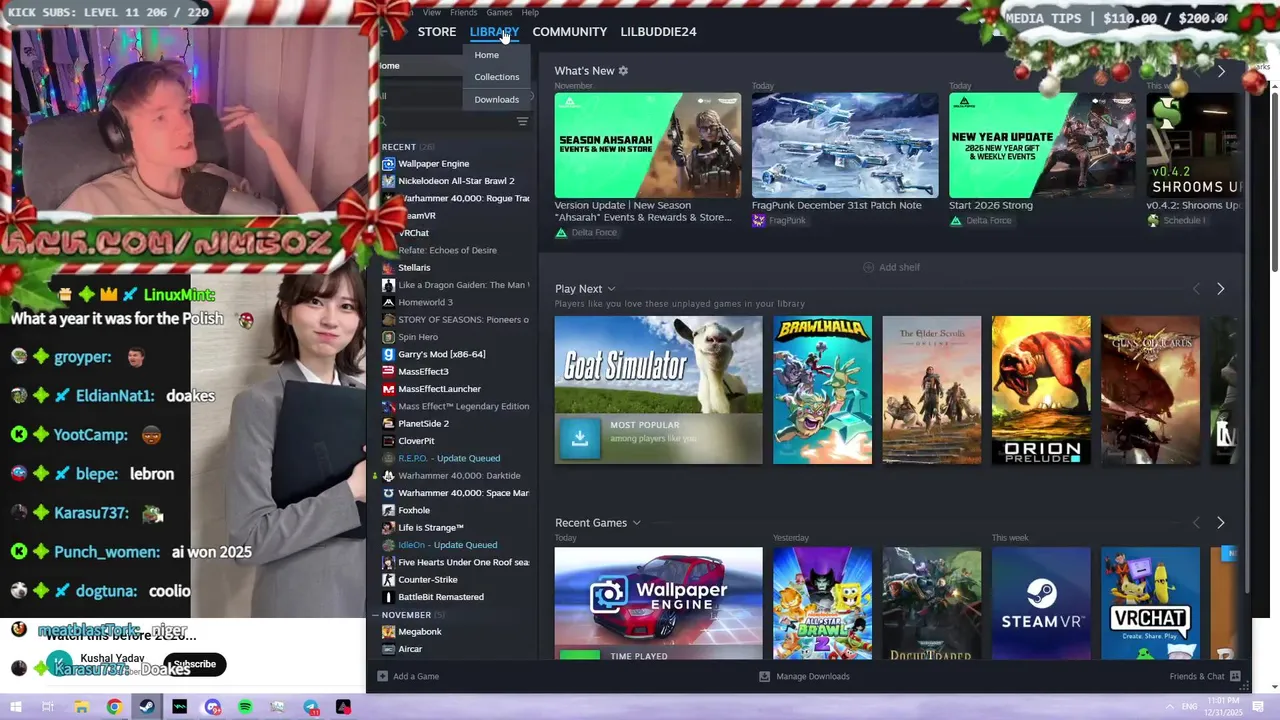Select BattleBit Remastered in library list
This screenshot has height=720, width=1280.
tap(441, 597)
